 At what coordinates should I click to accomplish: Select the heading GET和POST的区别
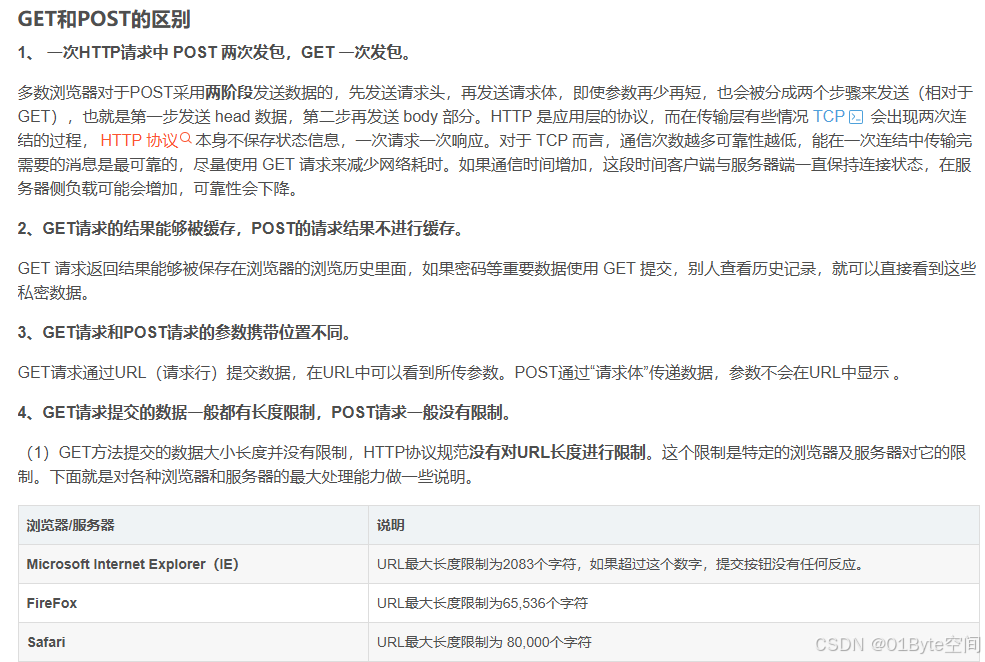point(107,18)
